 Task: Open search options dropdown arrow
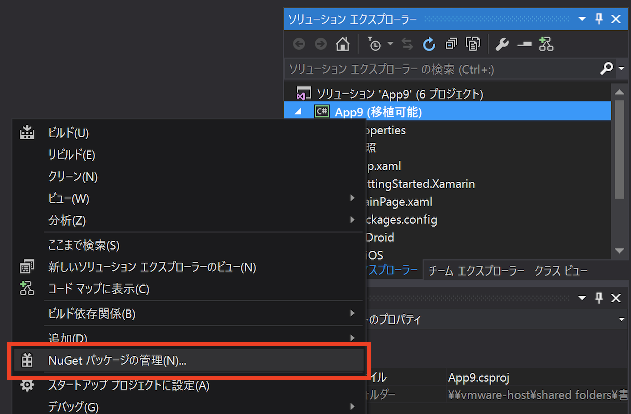click(x=621, y=69)
